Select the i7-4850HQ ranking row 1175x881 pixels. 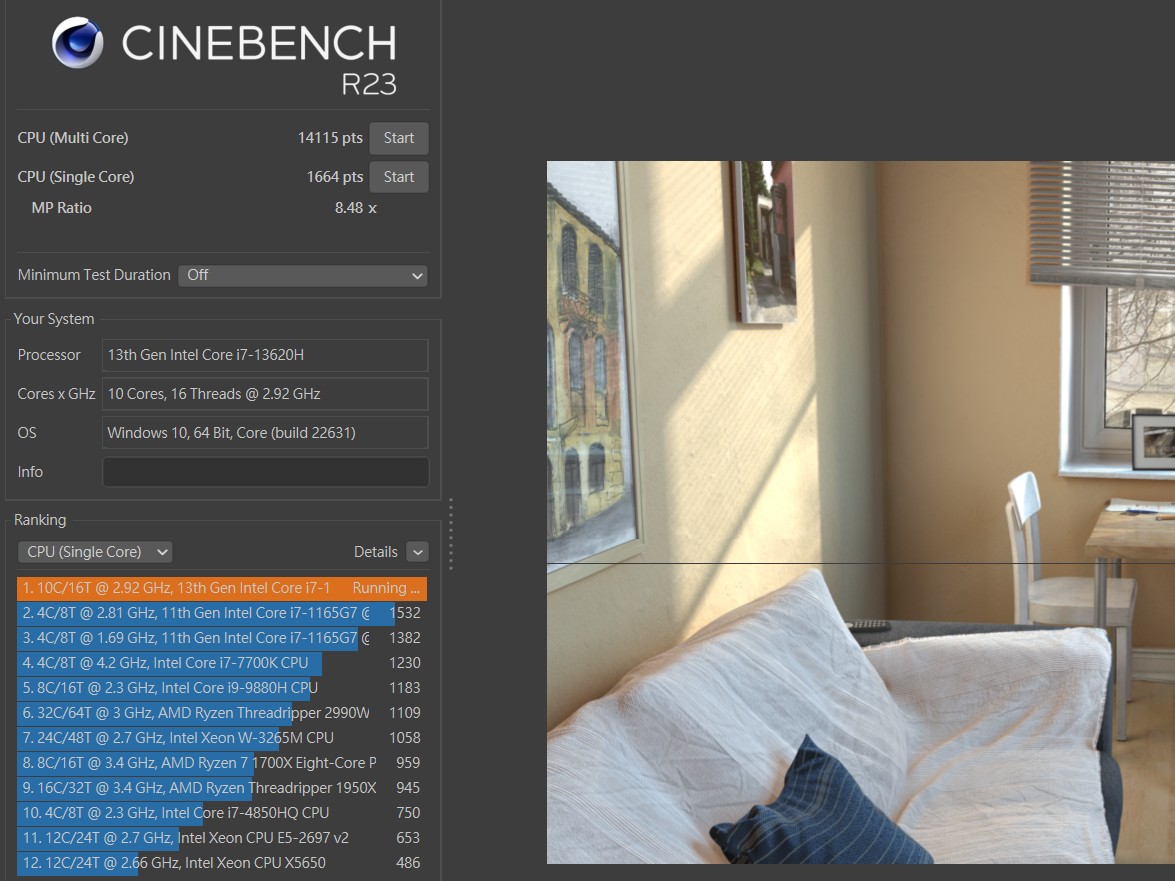tap(222, 813)
